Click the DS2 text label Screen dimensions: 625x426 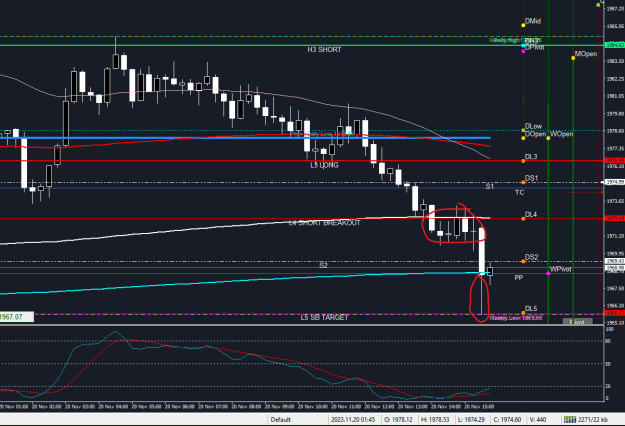tap(531, 257)
